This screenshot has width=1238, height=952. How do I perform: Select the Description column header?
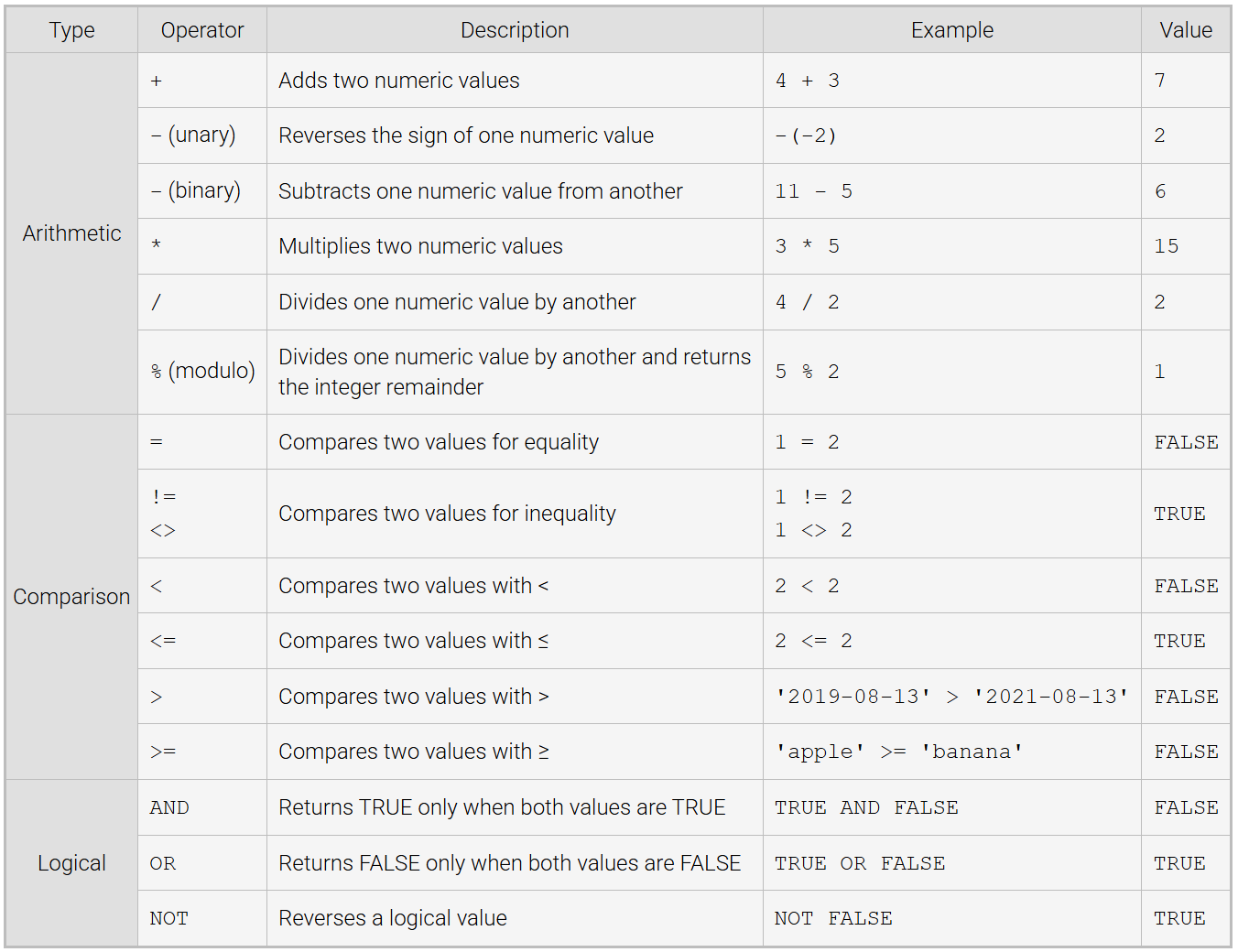[x=515, y=30]
